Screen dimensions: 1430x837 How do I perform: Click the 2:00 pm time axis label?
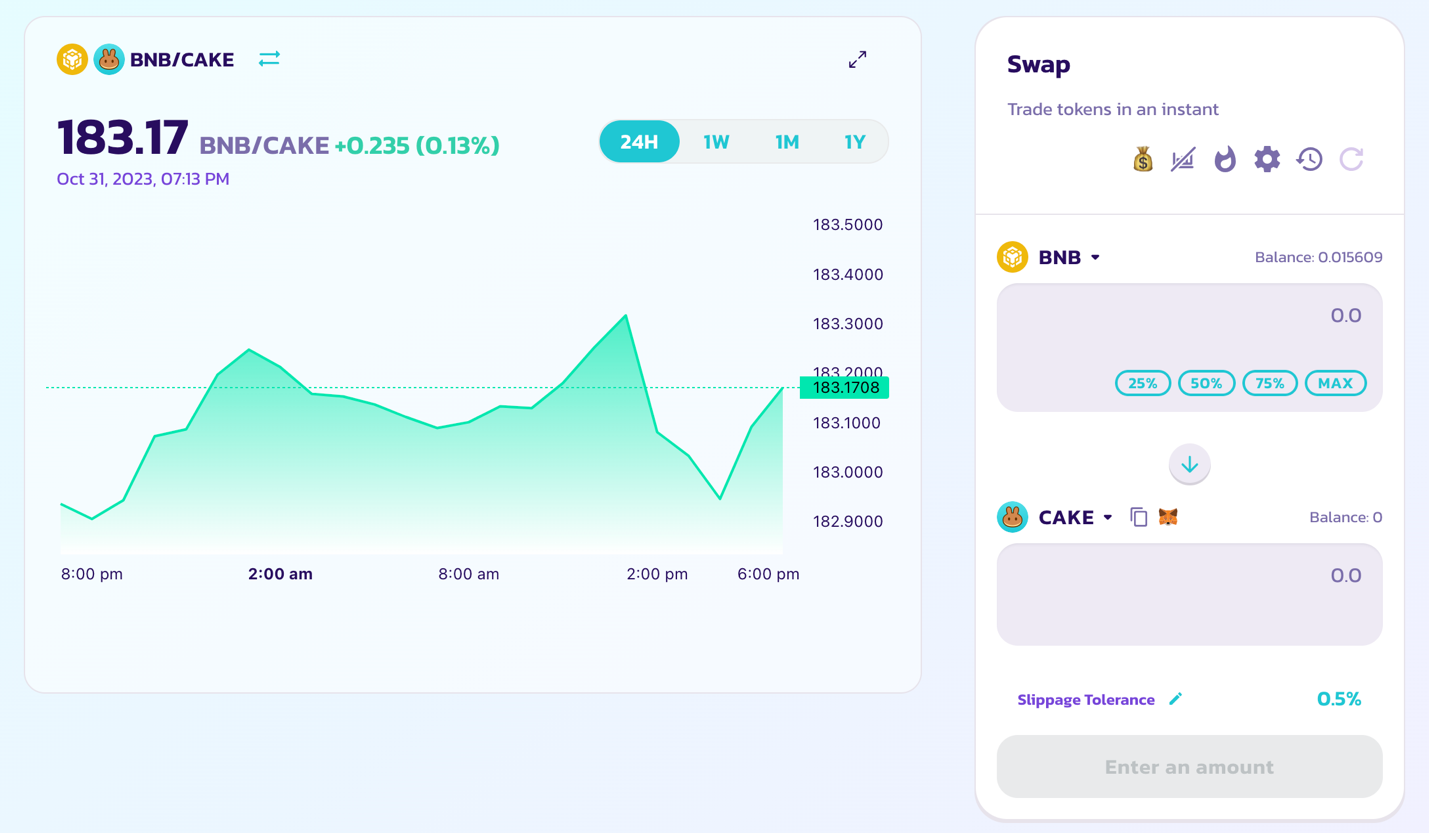pos(657,574)
